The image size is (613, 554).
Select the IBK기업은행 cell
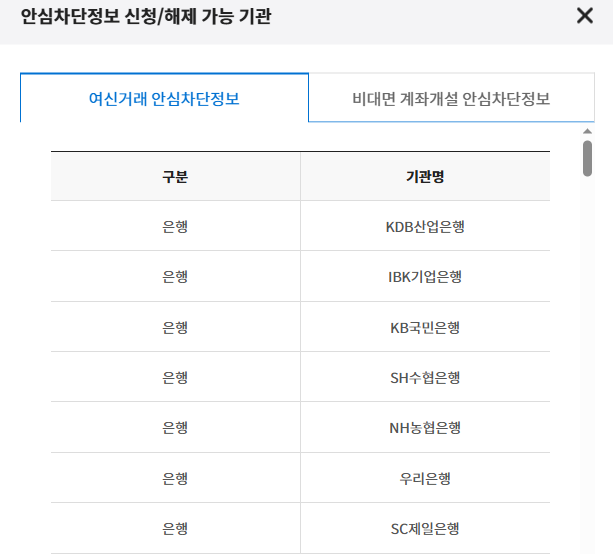pos(425,276)
